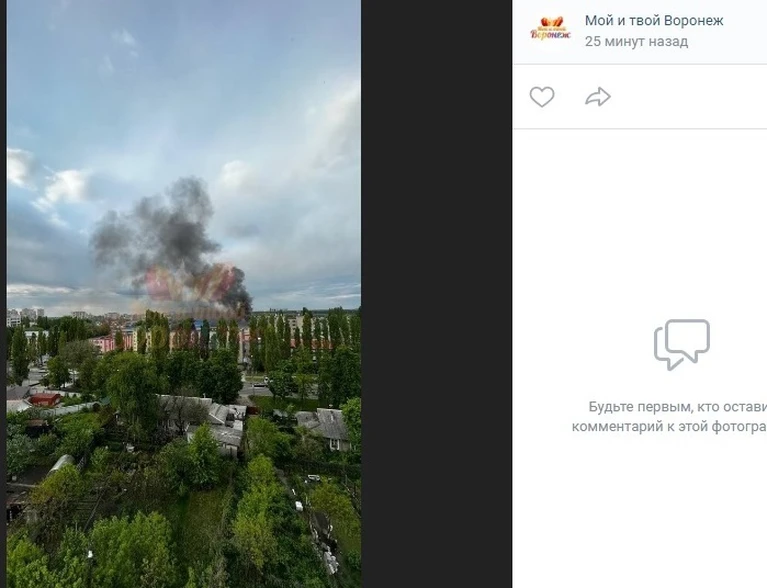Open the Мой и твой Воронеж community link
Viewport: 767px width, 588px height.
[654, 21]
